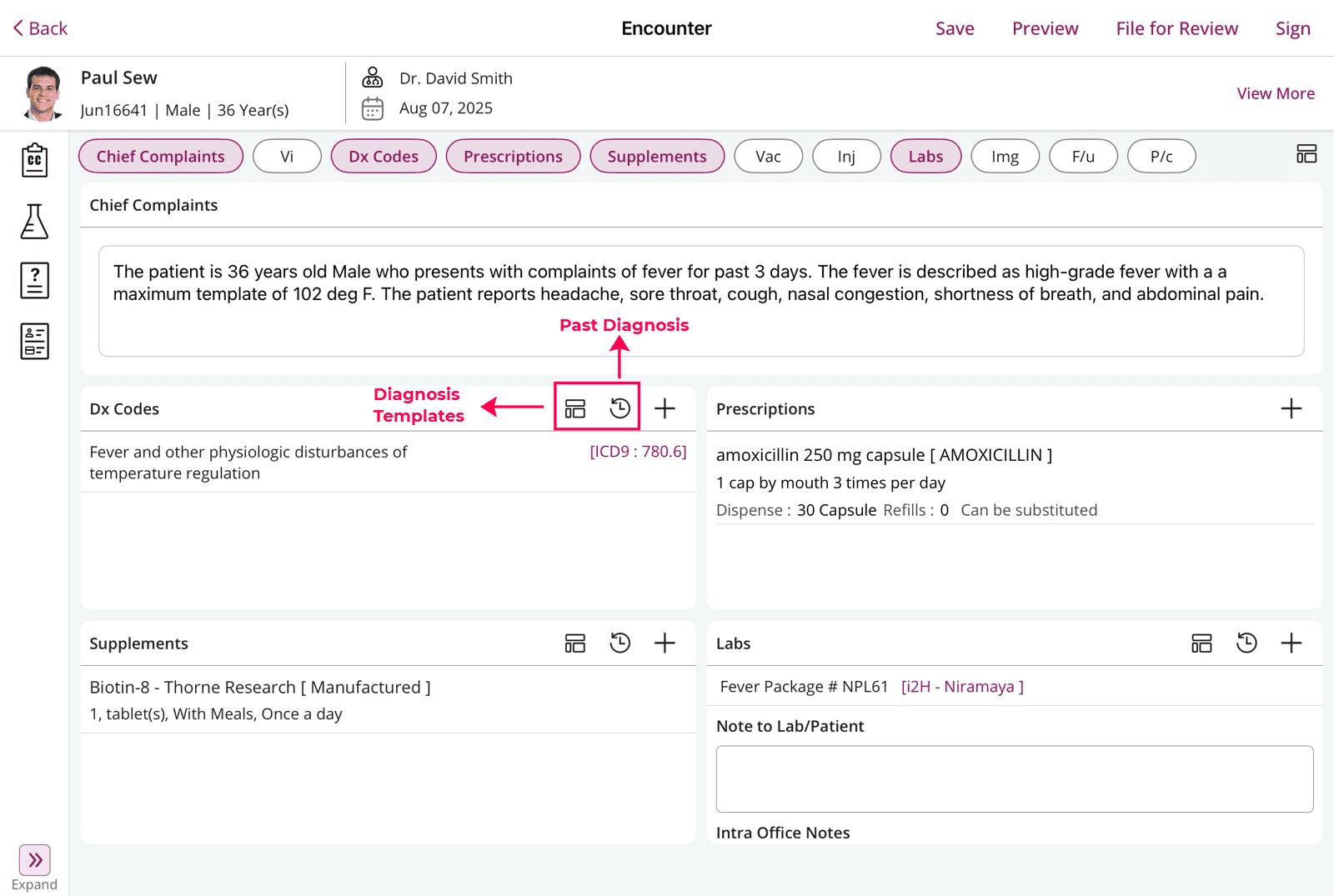Toggle the Img section pill
1334x896 pixels.
[x=1005, y=157]
